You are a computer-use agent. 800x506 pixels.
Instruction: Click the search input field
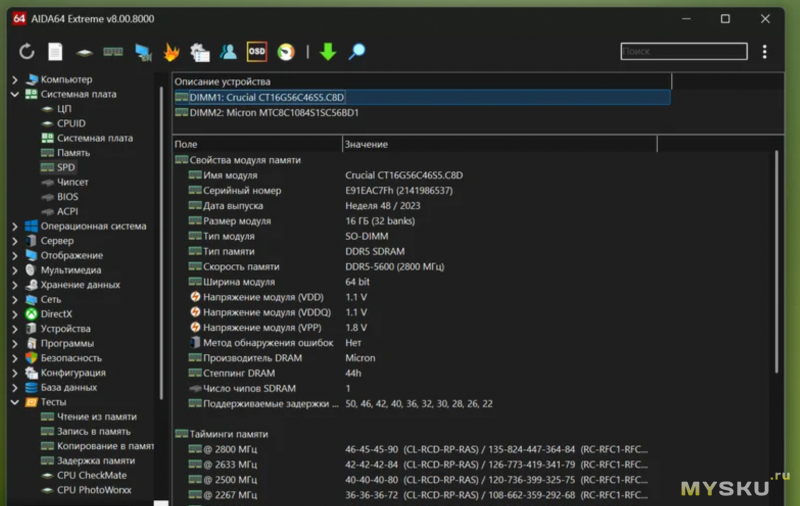(x=684, y=52)
